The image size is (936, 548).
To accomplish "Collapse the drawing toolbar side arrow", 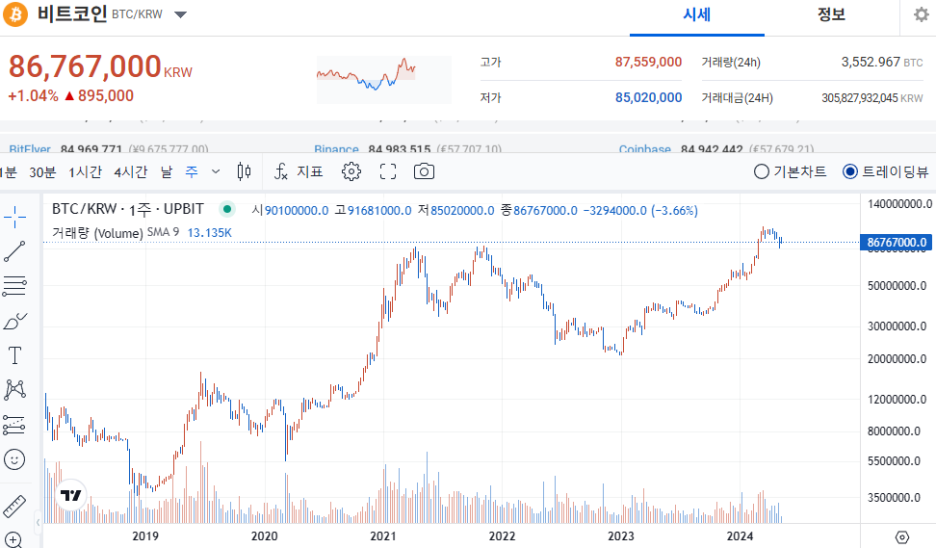I will (x=38, y=522).
